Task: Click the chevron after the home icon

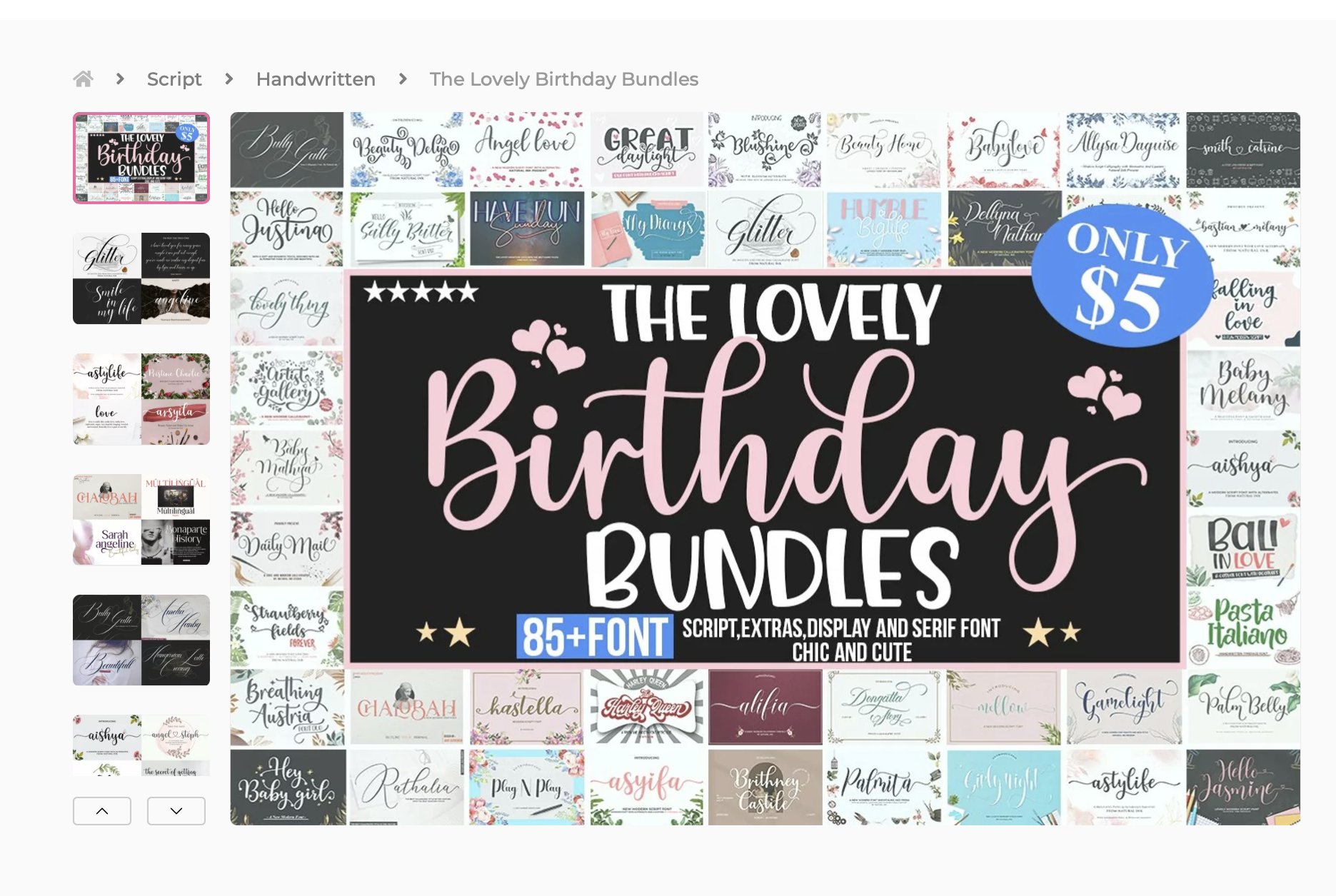Action: pos(120,79)
